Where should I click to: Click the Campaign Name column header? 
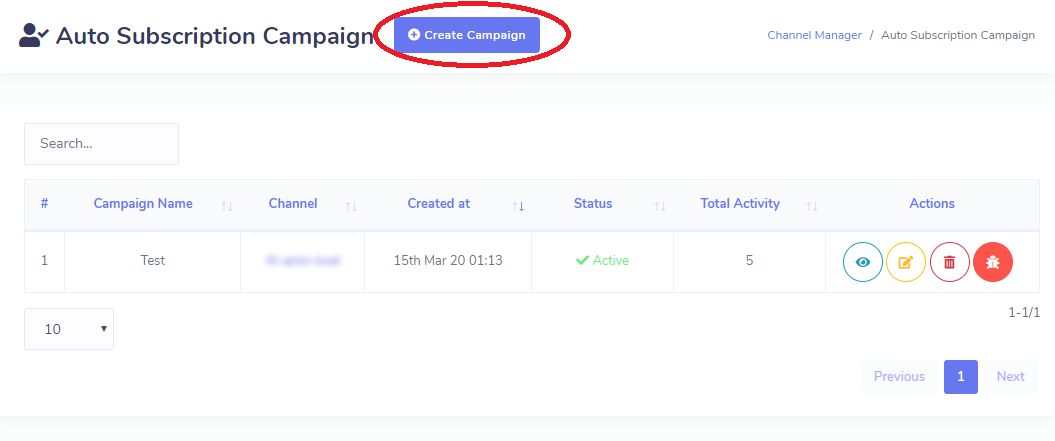tap(143, 203)
